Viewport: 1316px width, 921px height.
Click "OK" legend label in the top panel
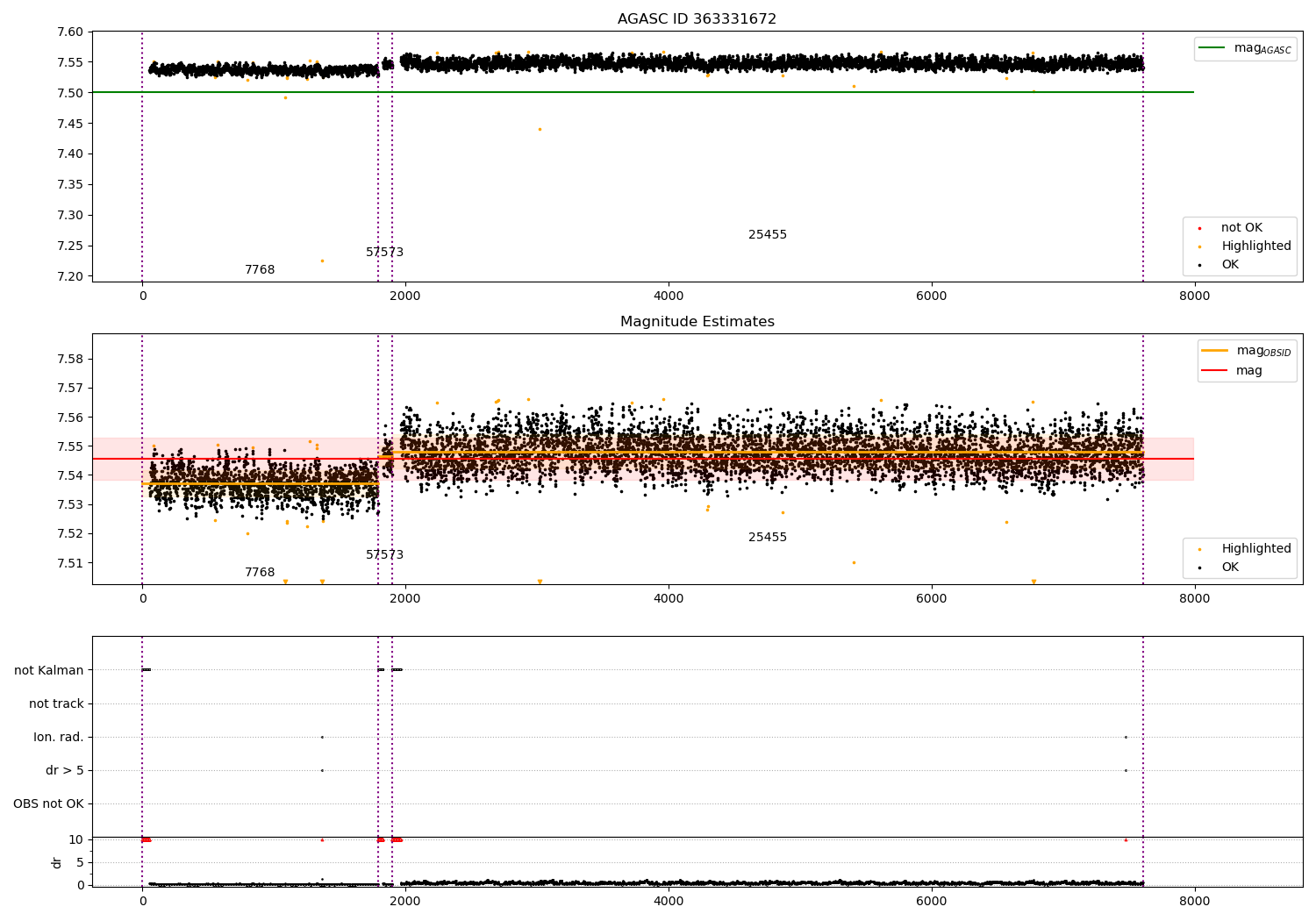[1230, 265]
